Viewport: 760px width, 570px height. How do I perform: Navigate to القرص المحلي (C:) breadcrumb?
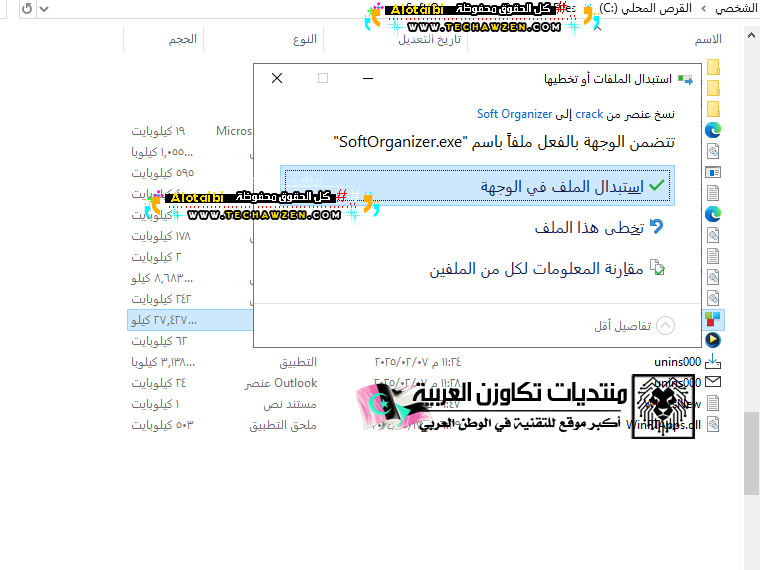[x=645, y=8]
